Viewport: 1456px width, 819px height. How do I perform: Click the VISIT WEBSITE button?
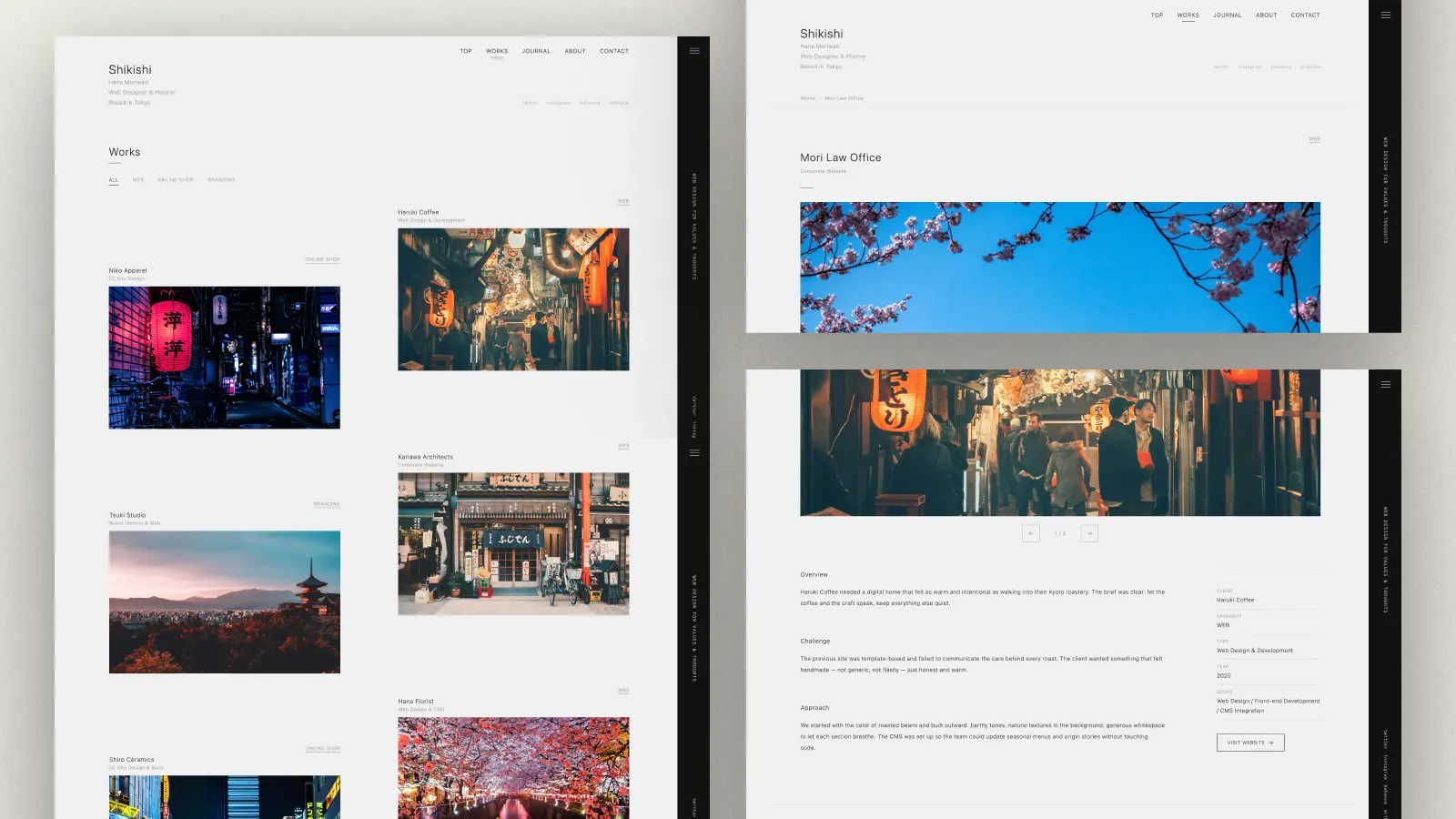(1249, 742)
